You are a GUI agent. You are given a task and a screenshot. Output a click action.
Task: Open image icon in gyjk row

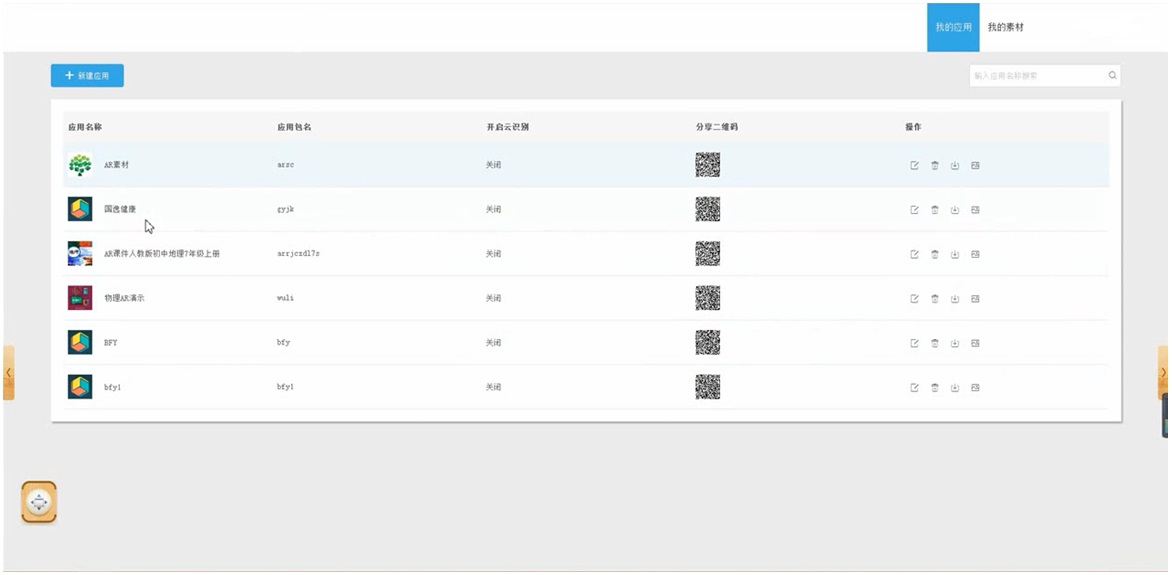(x=975, y=210)
